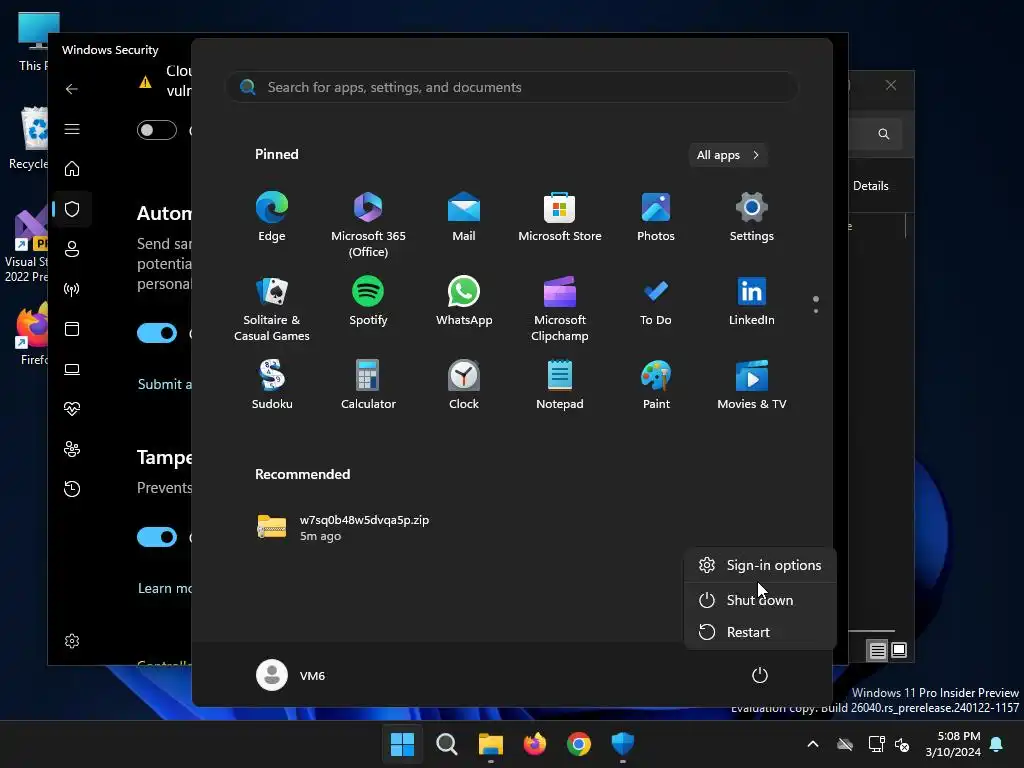This screenshot has width=1024, height=768.
Task: Open Firefox from the taskbar
Action: pyautogui.click(x=535, y=744)
